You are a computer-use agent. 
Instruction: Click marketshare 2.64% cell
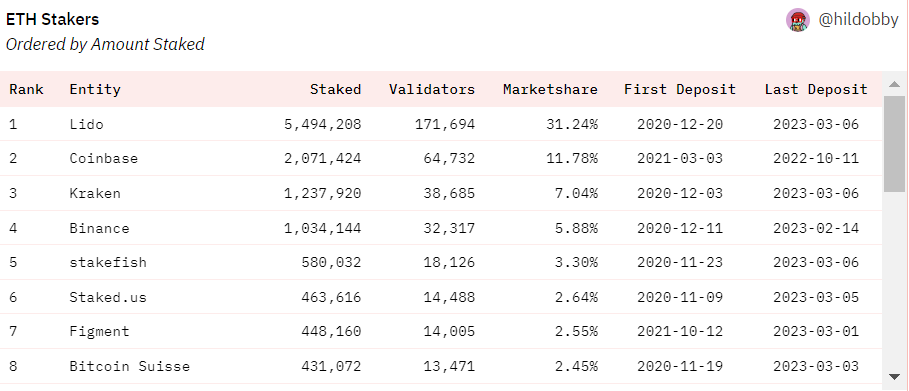click(x=576, y=298)
